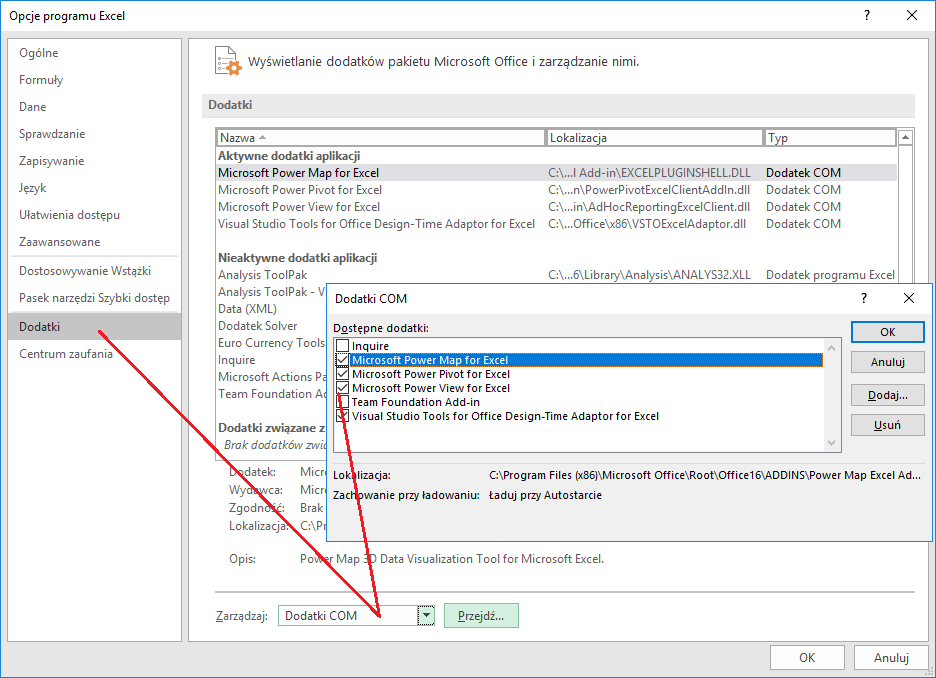936x678 pixels.
Task: Click the COM dialog location path text
Action: tap(704, 475)
